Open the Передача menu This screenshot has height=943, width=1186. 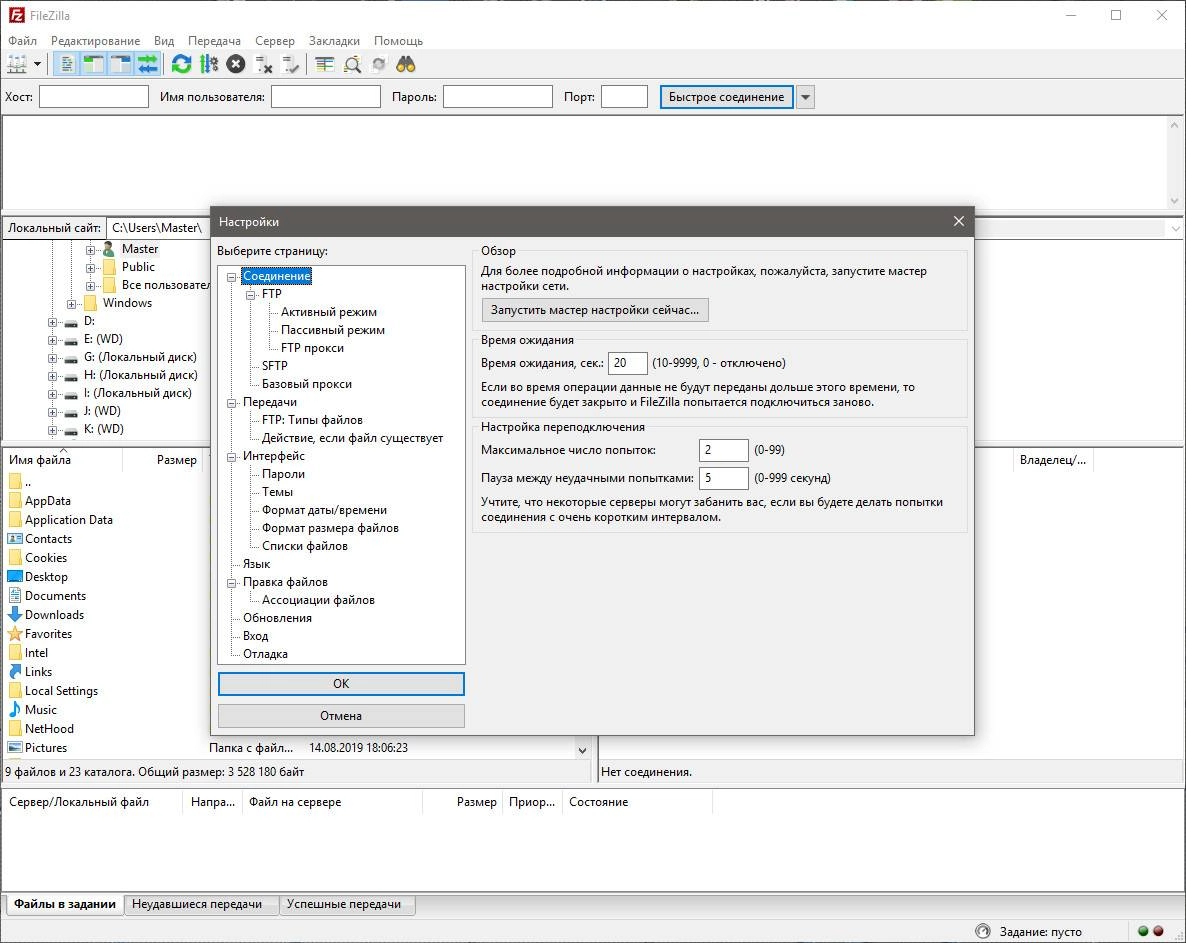(x=214, y=41)
